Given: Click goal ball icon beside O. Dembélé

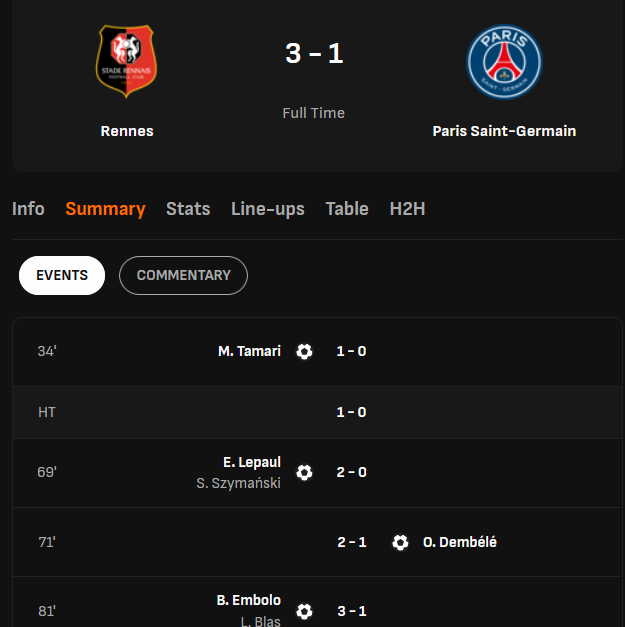Looking at the screenshot, I should click(400, 542).
